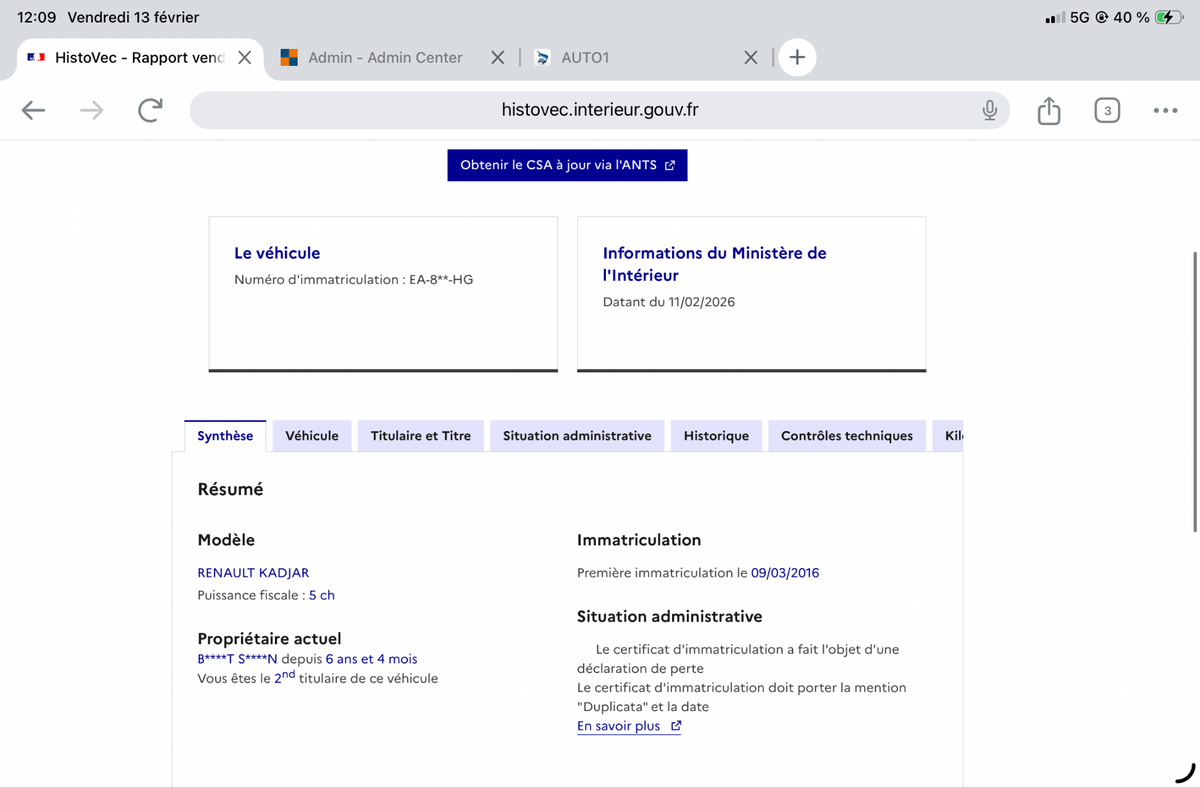The image size is (1200, 788).
Task: Tap the browser forward arrow
Action: 91,110
